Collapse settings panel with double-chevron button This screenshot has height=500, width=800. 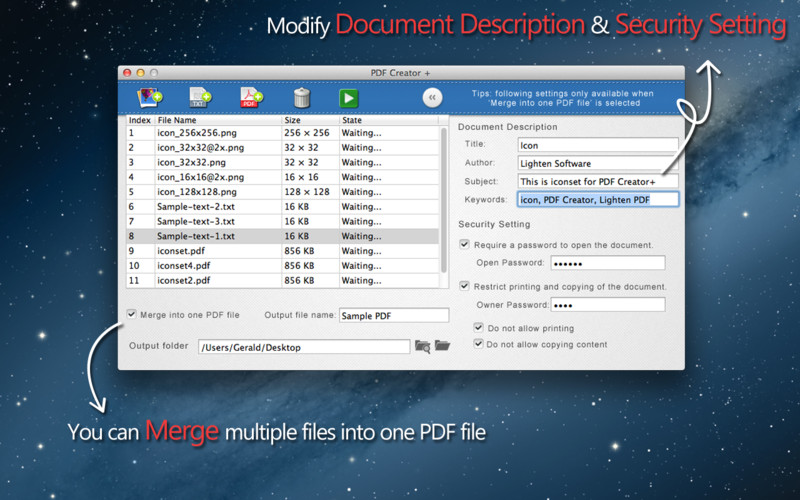click(432, 97)
